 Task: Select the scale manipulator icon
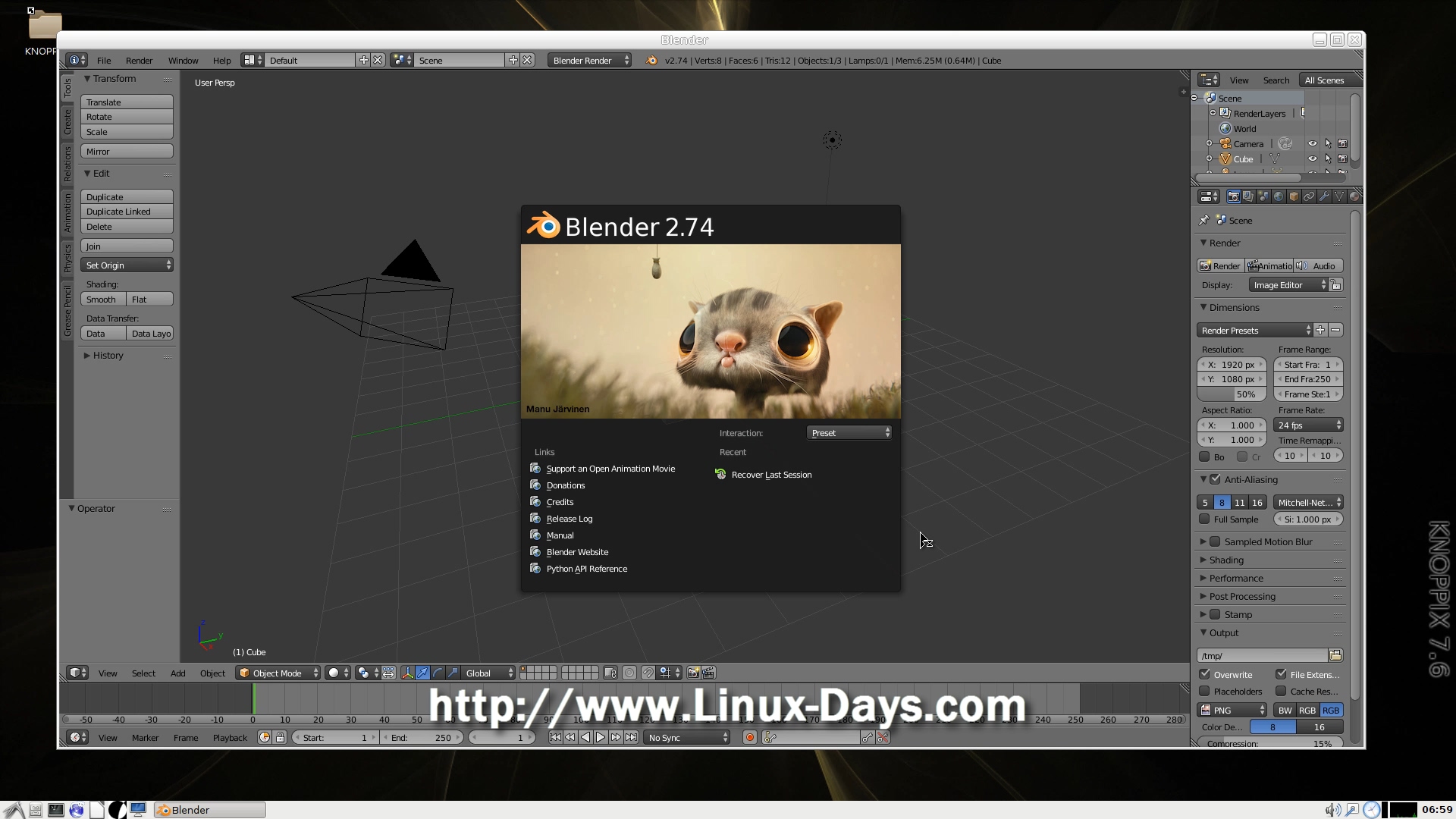click(x=453, y=673)
